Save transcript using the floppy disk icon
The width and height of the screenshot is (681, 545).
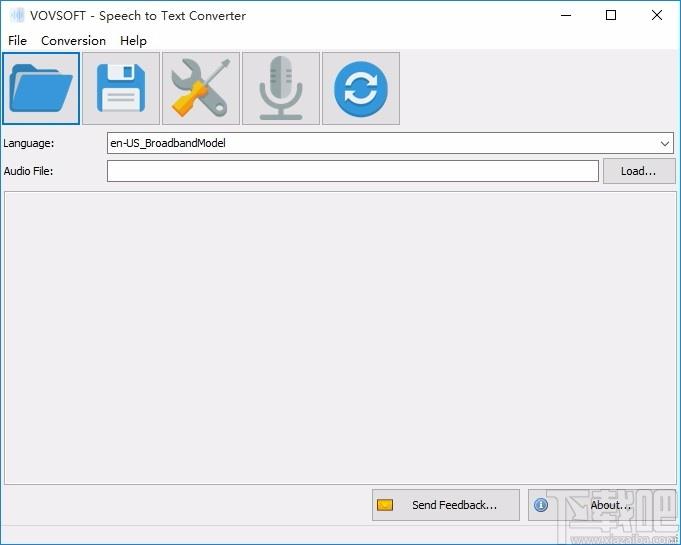121,89
